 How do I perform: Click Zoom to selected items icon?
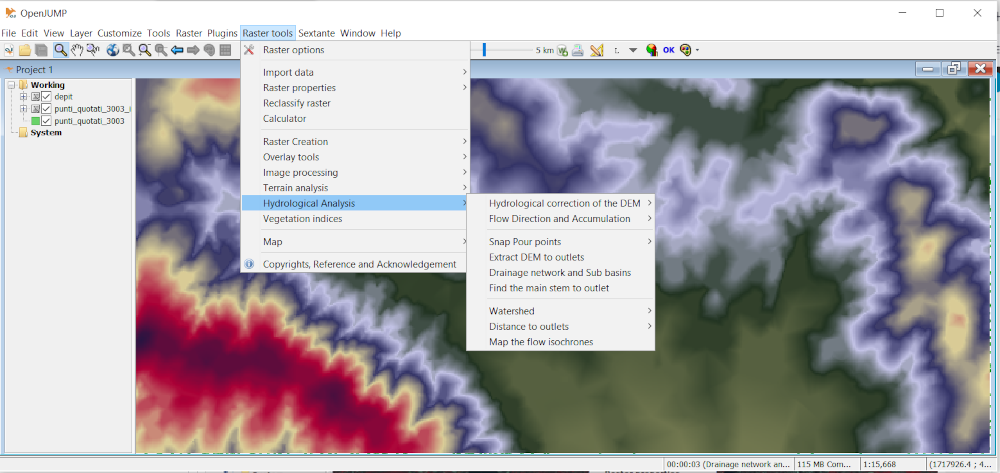(x=129, y=50)
